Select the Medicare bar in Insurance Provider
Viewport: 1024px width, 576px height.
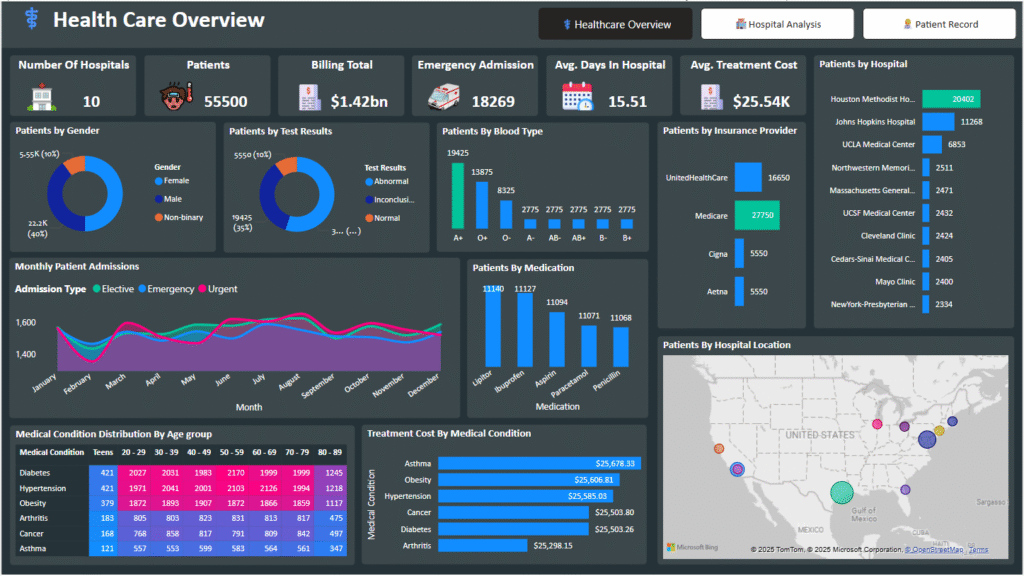click(x=755, y=215)
